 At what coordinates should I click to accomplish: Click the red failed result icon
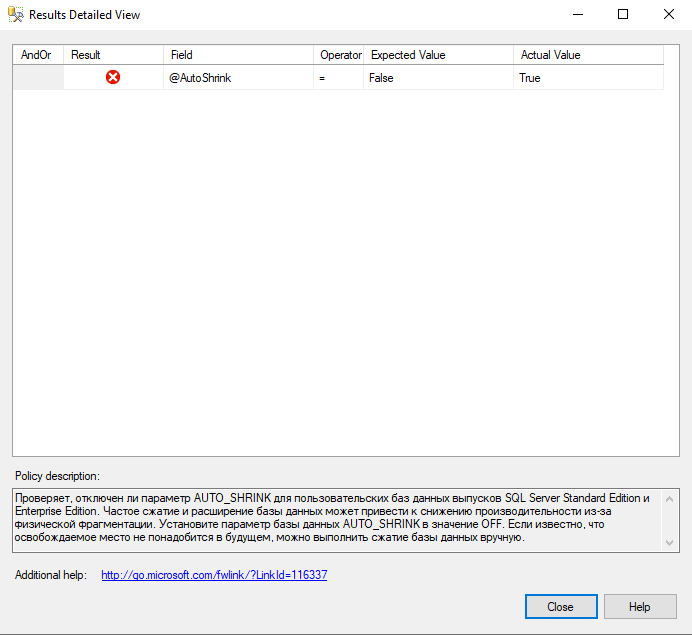(x=113, y=77)
